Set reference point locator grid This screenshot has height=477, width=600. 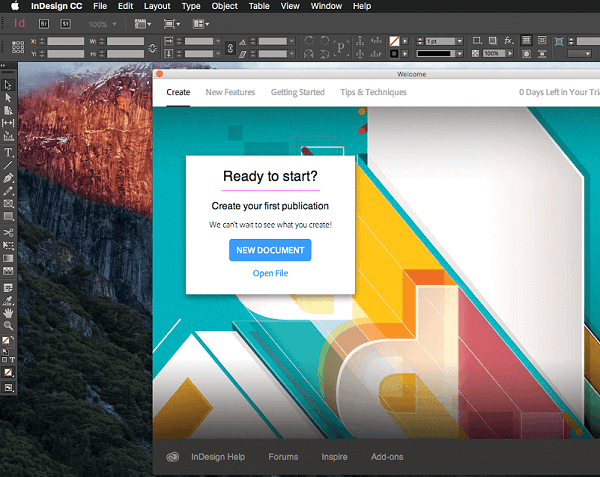point(18,47)
